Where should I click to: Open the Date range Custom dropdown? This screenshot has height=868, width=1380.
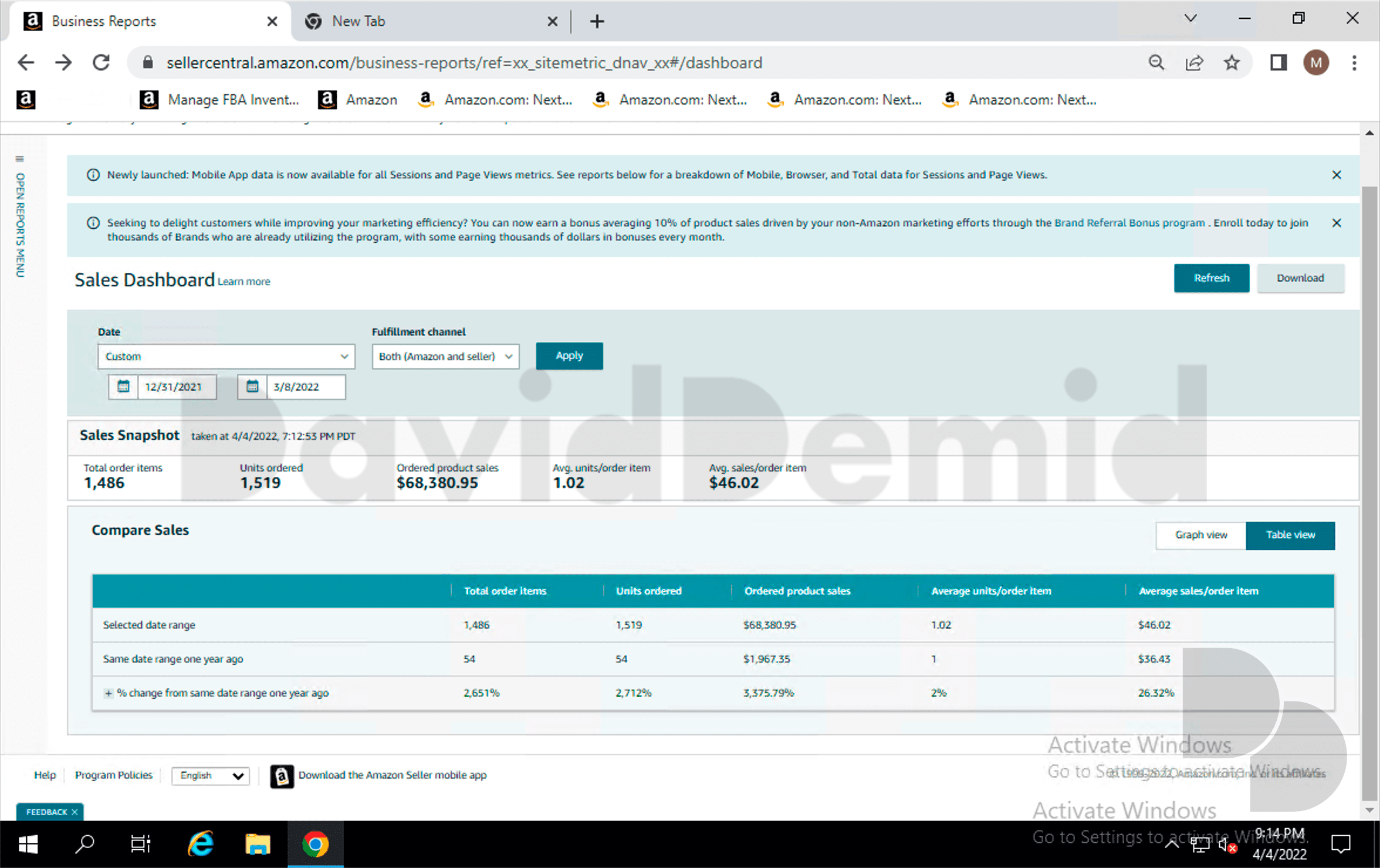pos(226,357)
